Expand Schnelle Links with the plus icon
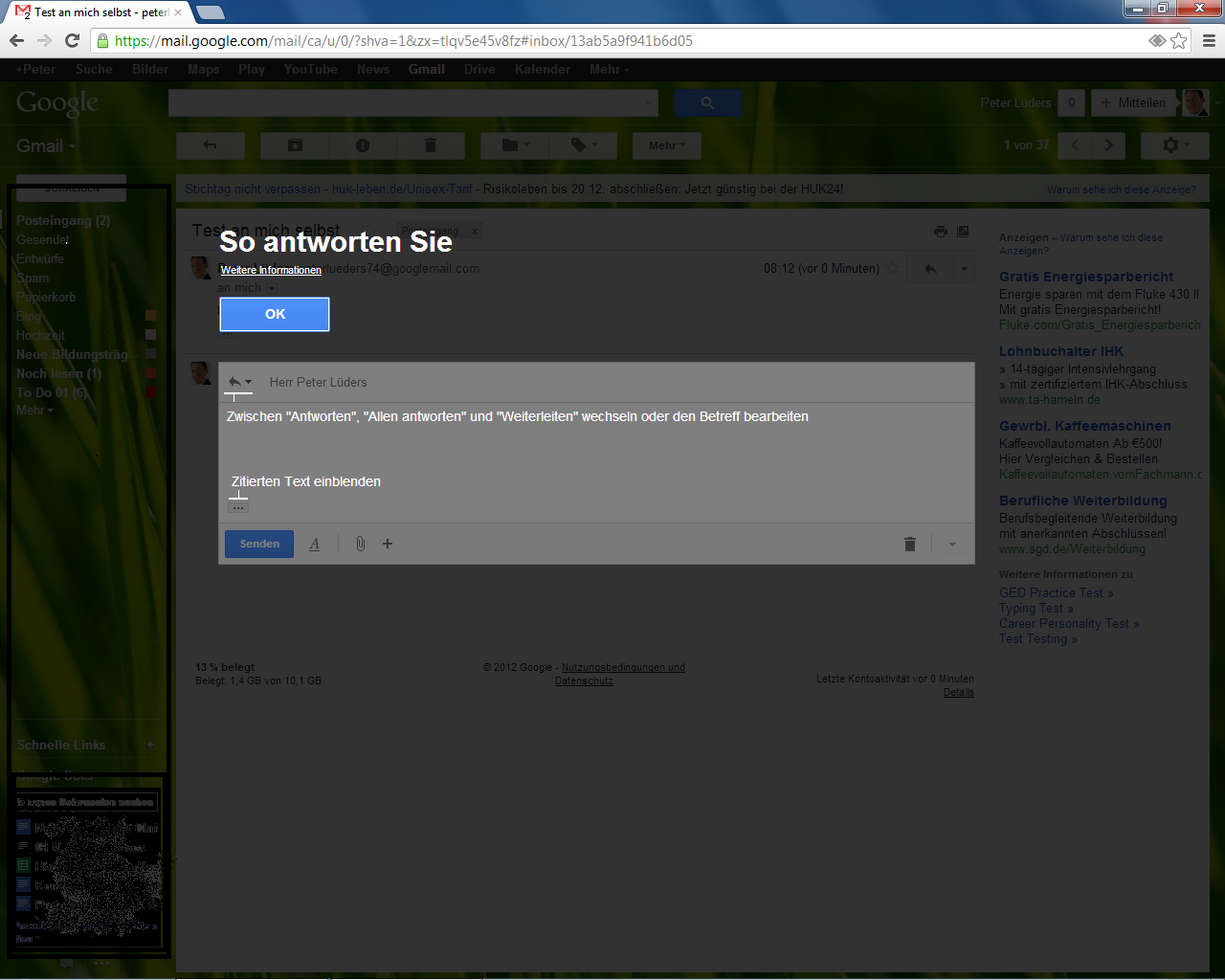Screen dimensions: 1225x980 150,745
